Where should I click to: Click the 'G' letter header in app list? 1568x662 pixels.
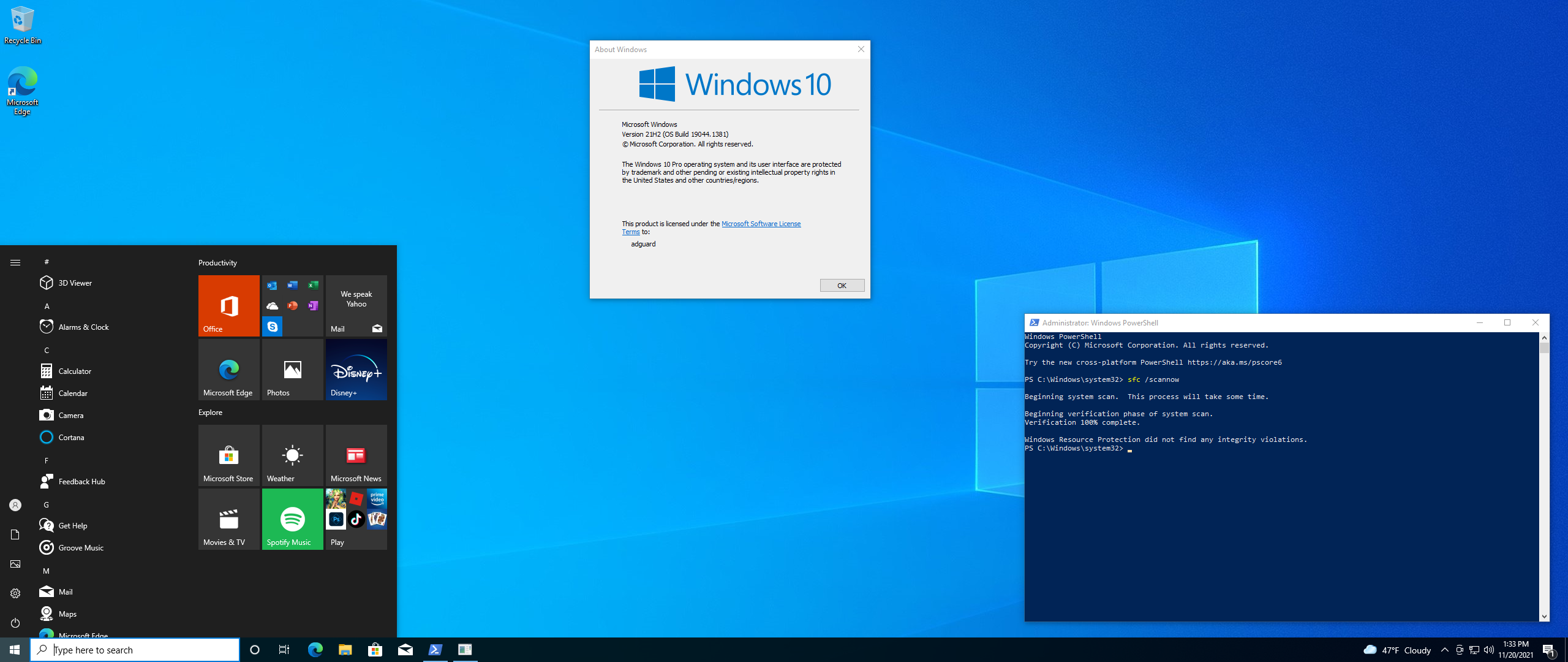[x=47, y=504]
